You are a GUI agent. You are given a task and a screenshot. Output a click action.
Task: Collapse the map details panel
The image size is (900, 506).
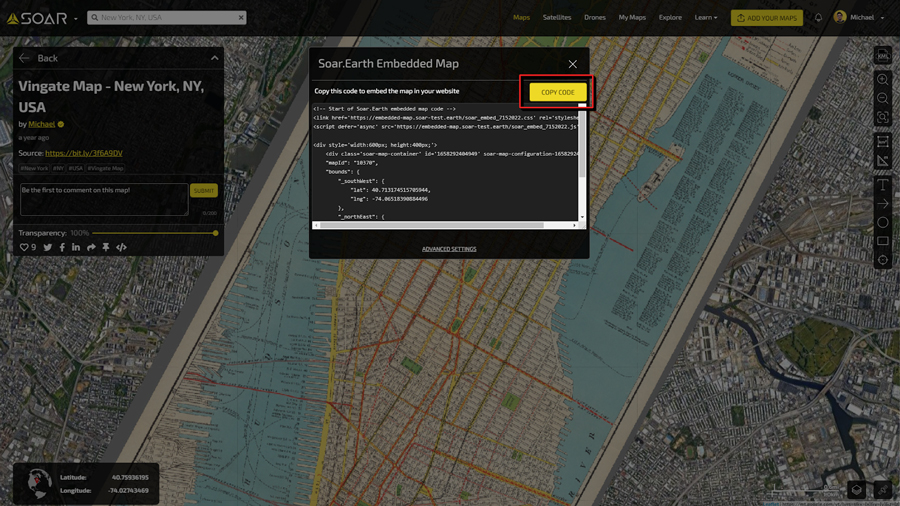pyautogui.click(x=215, y=58)
